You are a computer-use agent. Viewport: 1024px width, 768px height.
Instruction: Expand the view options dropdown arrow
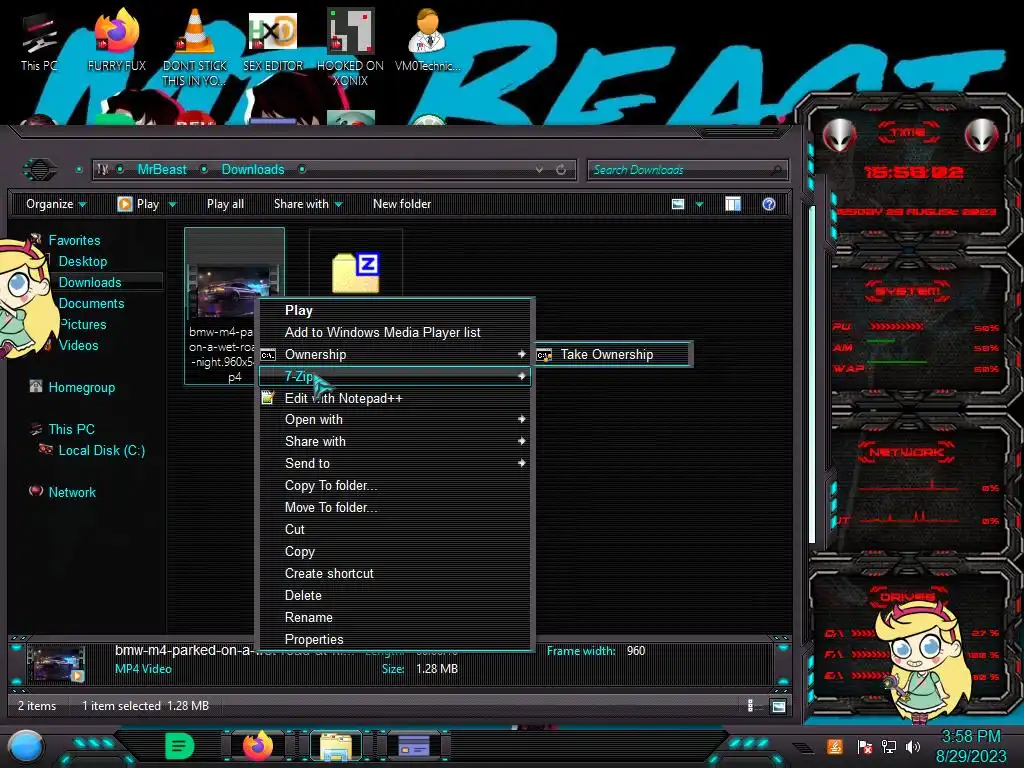coord(699,204)
